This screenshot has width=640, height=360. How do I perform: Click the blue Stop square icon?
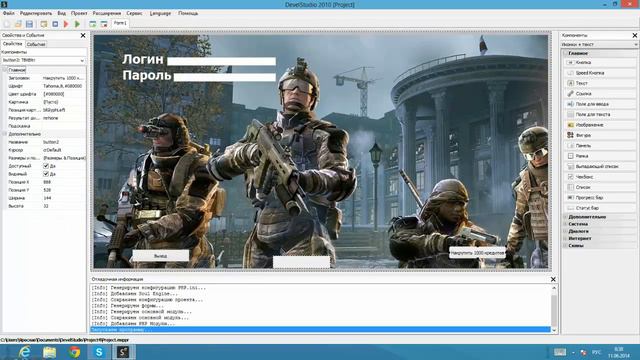[x=55, y=24]
